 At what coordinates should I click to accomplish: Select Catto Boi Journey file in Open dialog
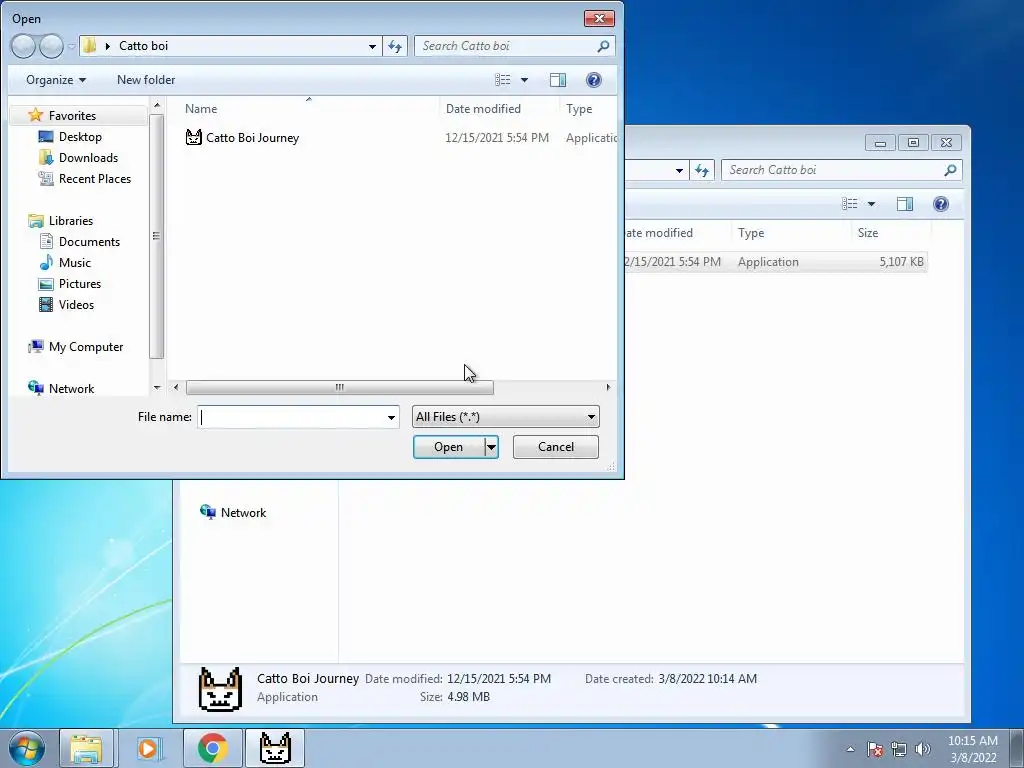tap(252, 138)
